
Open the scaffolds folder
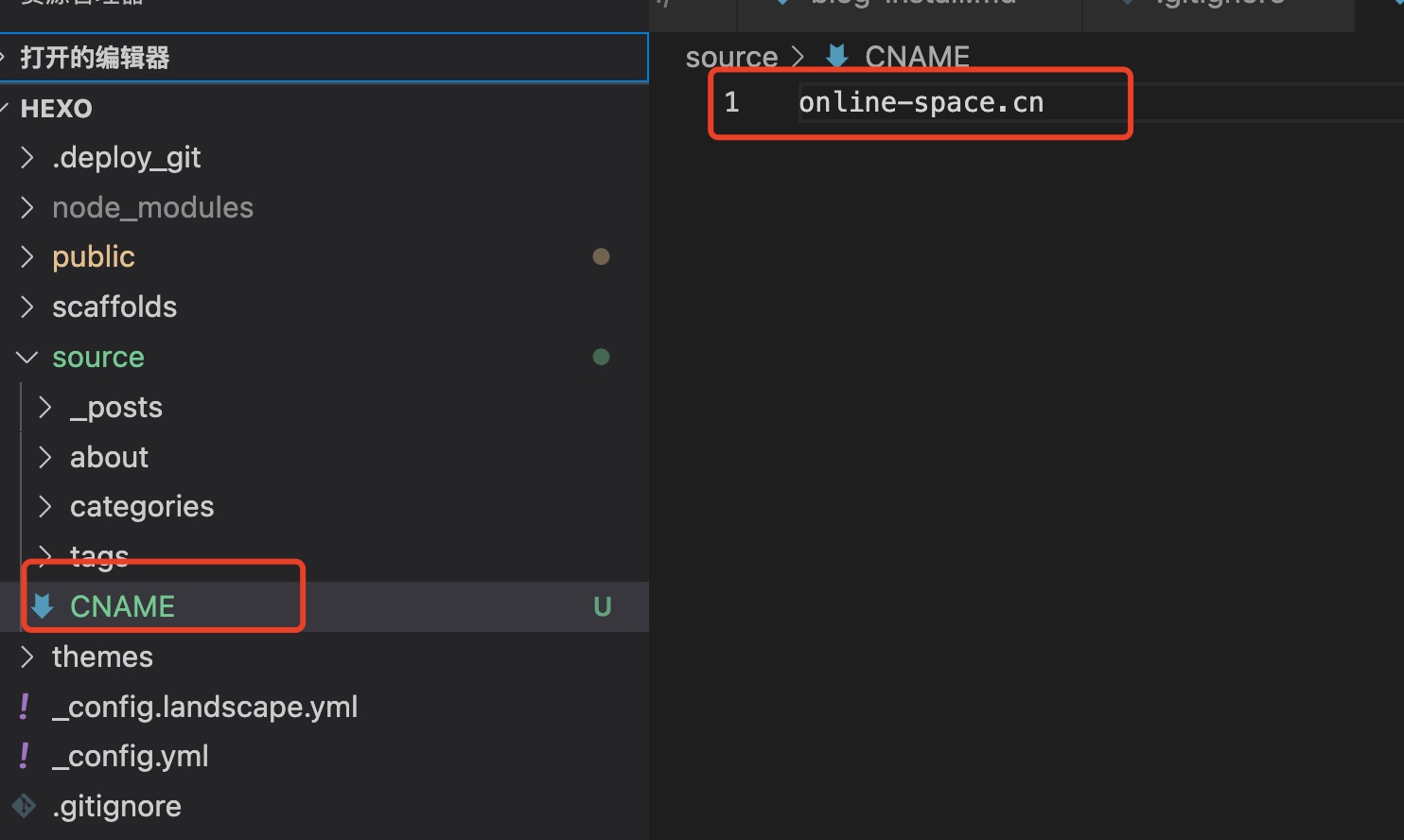tap(114, 306)
